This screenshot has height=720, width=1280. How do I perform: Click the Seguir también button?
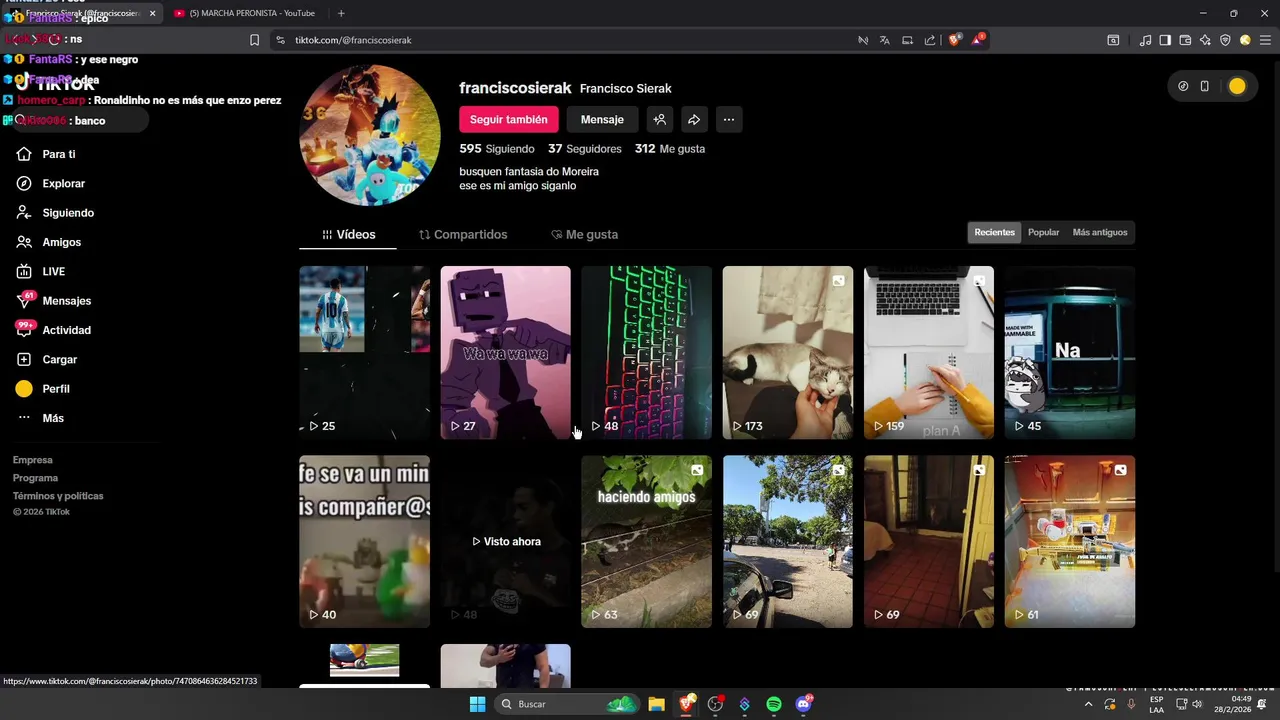coord(508,119)
